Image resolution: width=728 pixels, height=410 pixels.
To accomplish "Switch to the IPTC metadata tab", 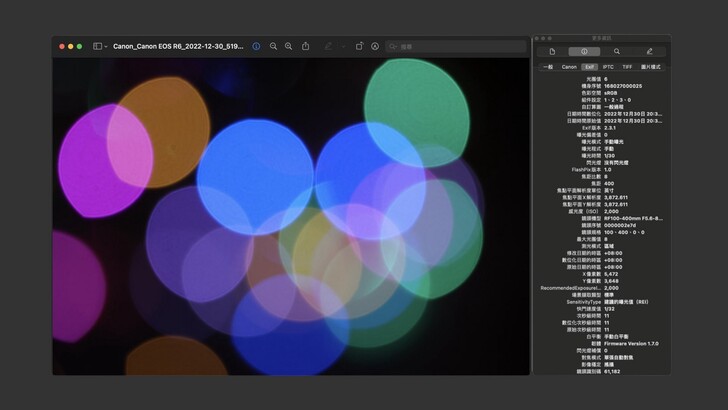I will point(608,67).
